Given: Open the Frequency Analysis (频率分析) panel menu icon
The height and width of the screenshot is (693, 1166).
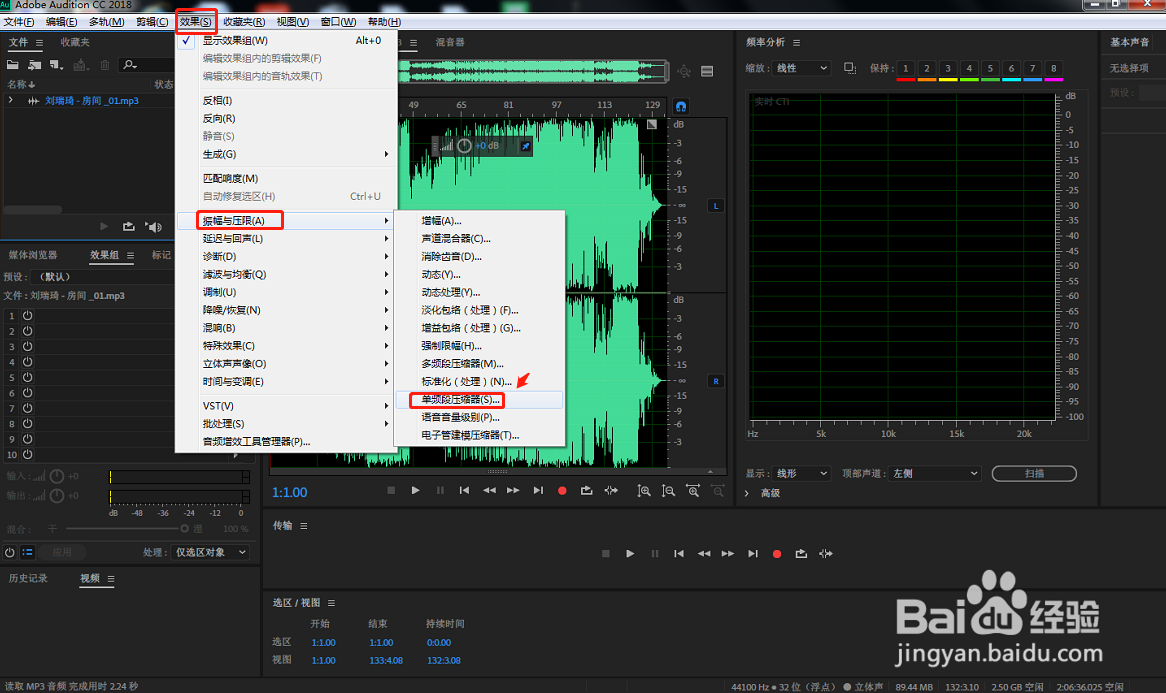Looking at the screenshot, I should [x=796, y=42].
